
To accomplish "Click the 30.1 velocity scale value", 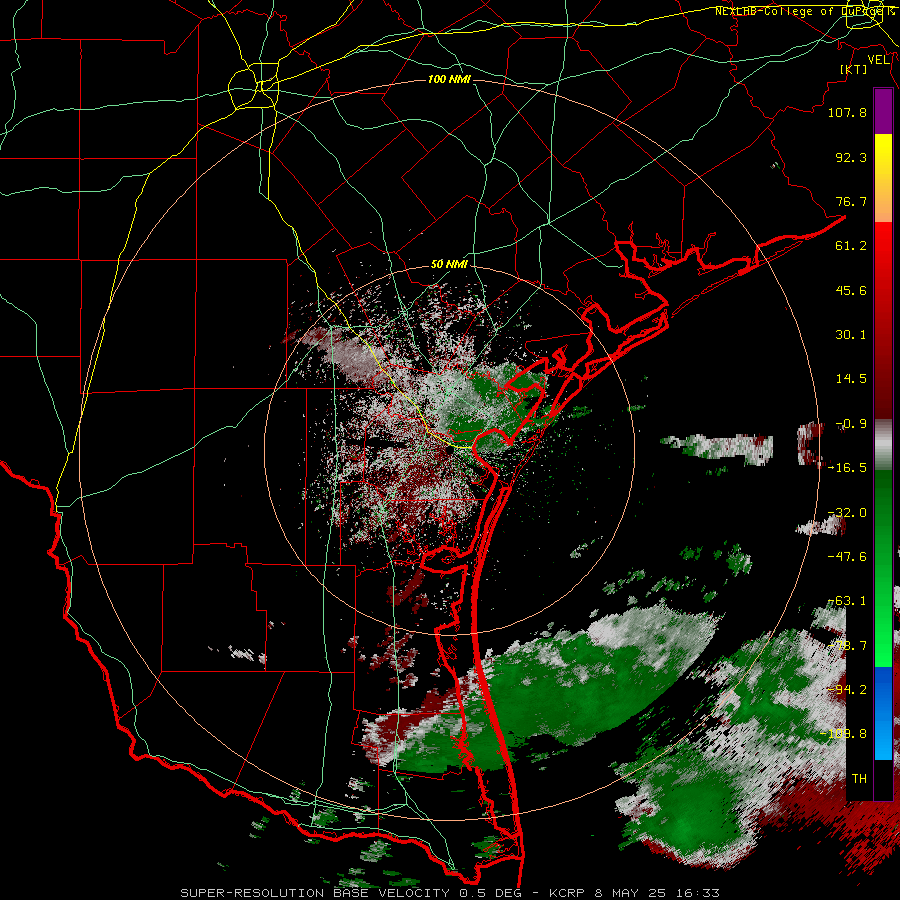I will (851, 335).
